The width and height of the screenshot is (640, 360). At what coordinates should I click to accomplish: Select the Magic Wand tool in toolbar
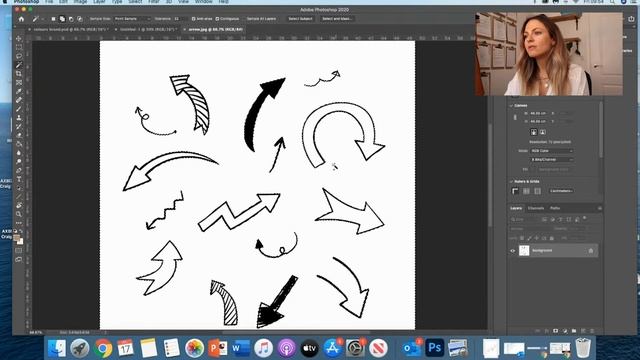click(19, 65)
